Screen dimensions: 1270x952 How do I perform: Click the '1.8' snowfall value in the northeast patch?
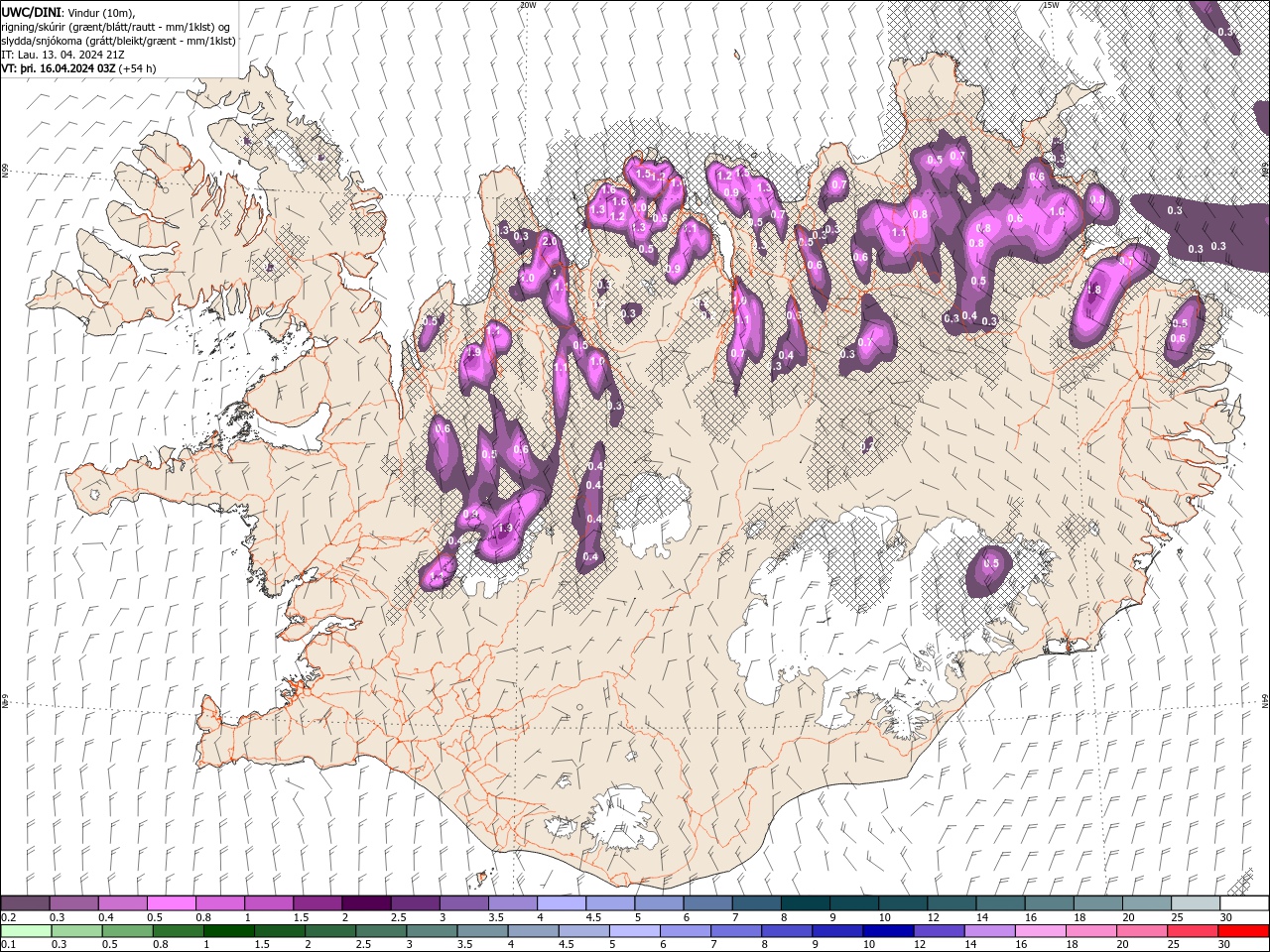click(1094, 290)
